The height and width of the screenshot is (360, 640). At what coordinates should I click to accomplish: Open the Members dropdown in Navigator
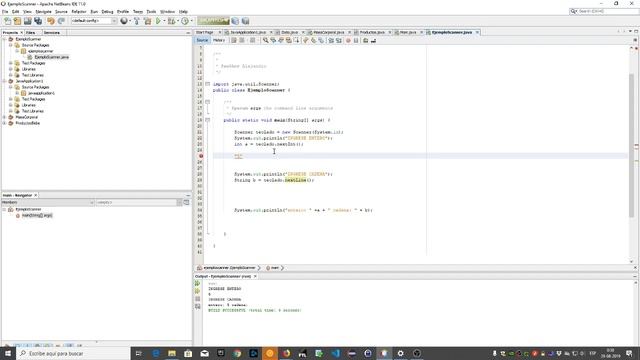click(x=48, y=202)
